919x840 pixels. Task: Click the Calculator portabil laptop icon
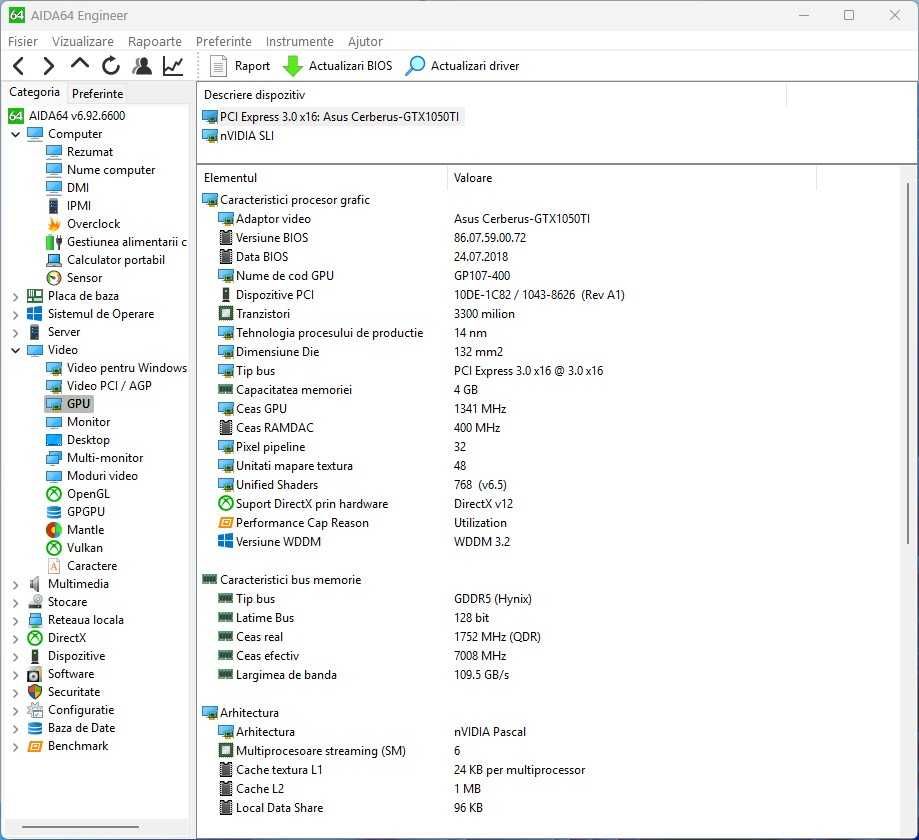point(54,260)
